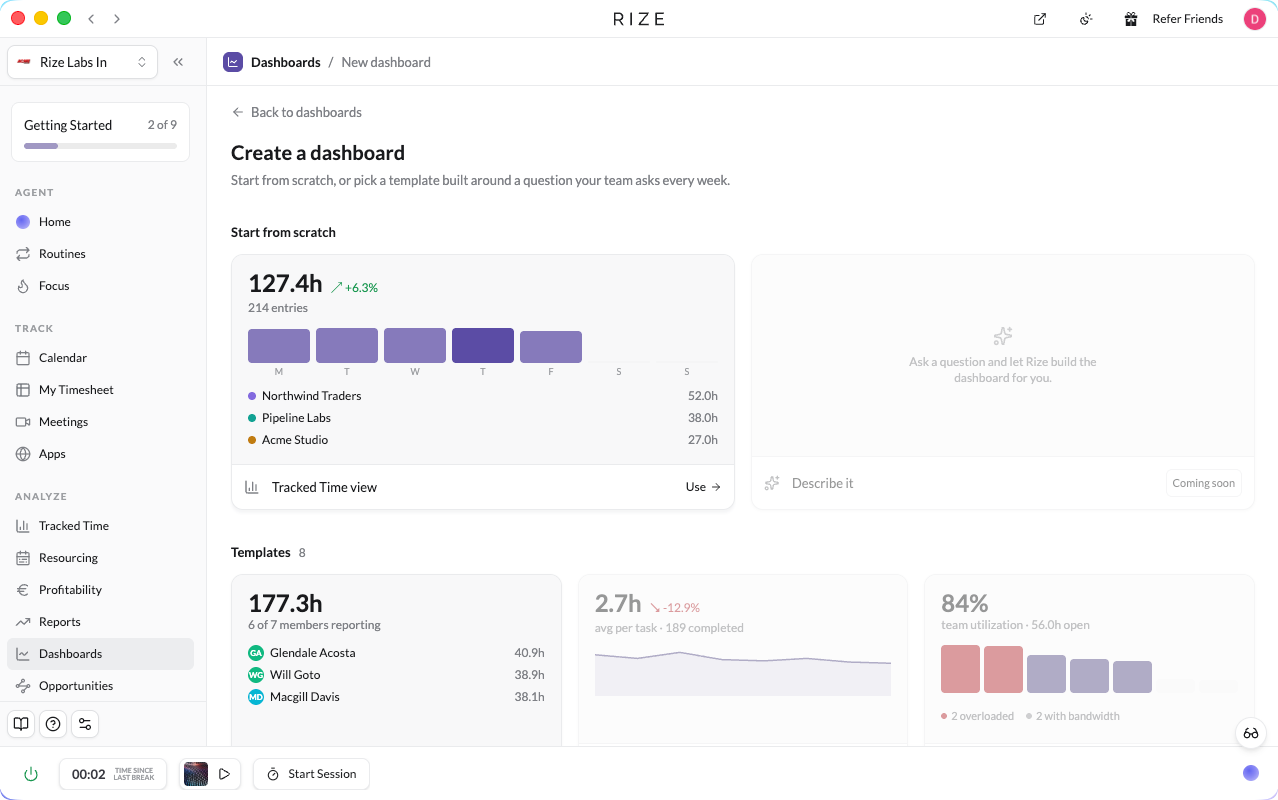Click the sparkle cursor icon in title bar
This screenshot has width=1278, height=800.
(x=1086, y=19)
